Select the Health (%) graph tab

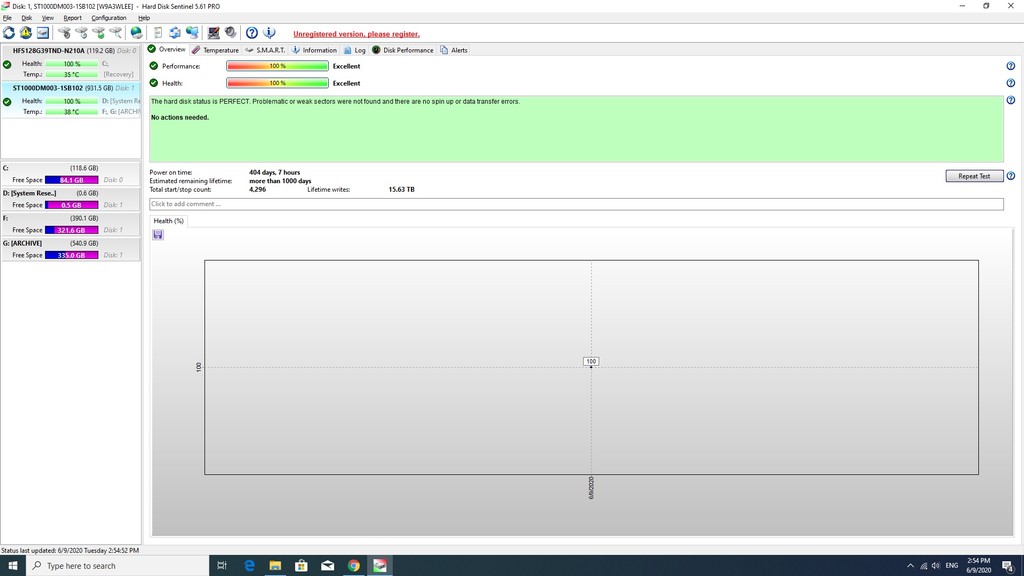[x=168, y=221]
